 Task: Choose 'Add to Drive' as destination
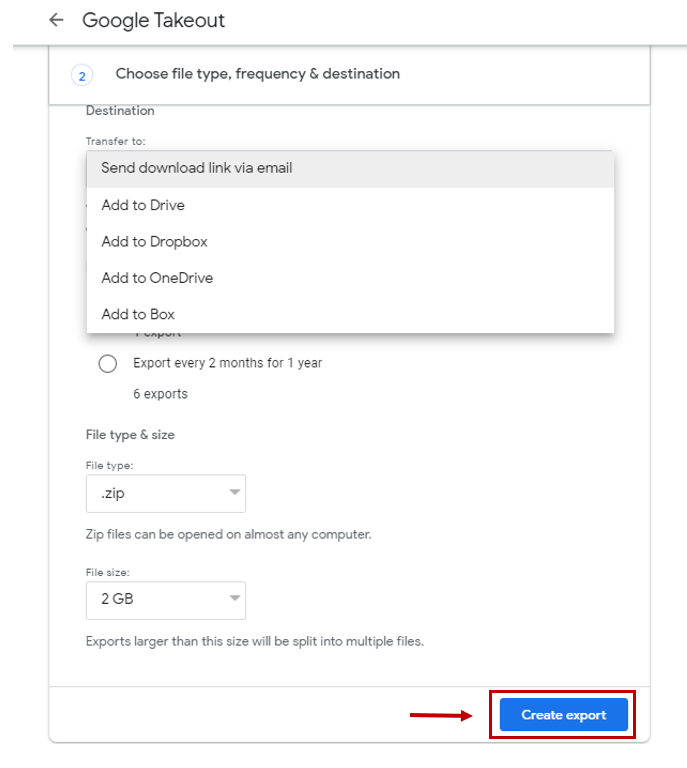tap(143, 205)
